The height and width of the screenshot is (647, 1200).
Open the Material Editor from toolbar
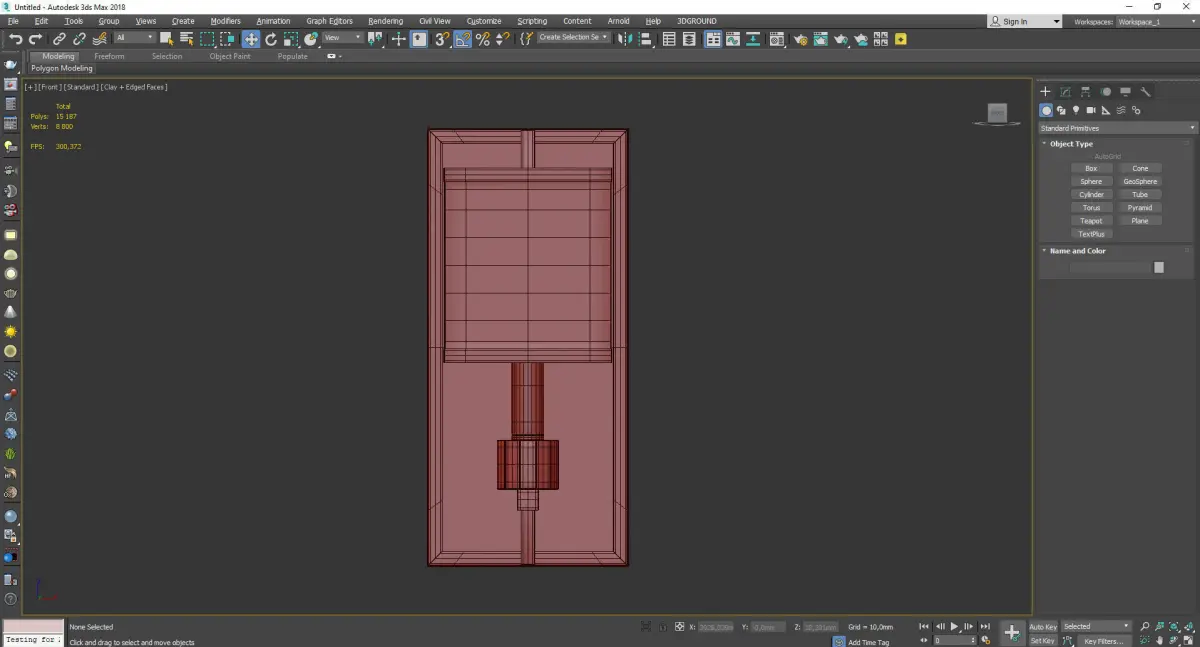(x=776, y=39)
